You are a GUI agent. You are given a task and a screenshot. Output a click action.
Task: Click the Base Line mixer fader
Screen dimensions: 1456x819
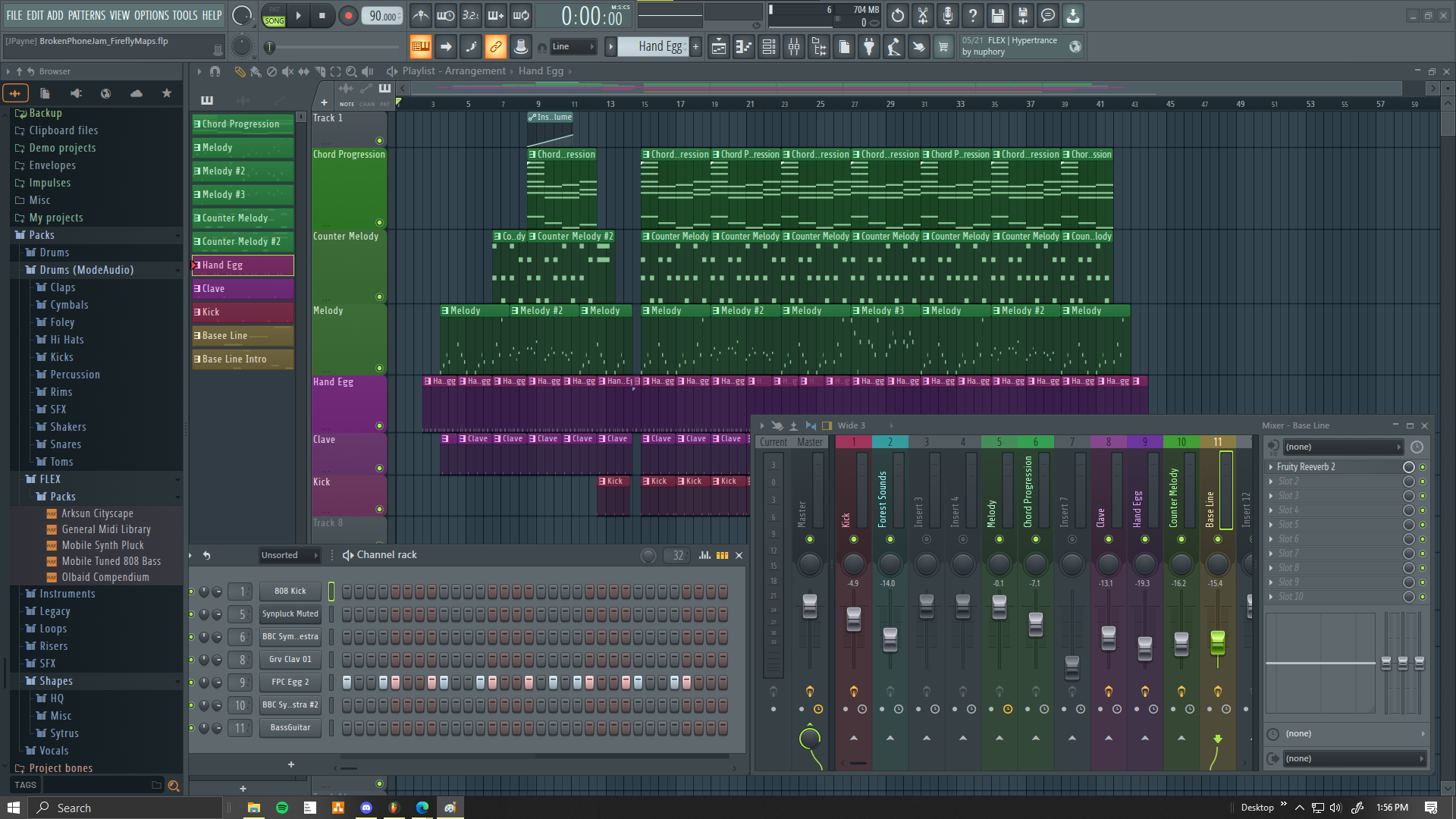point(1217,642)
